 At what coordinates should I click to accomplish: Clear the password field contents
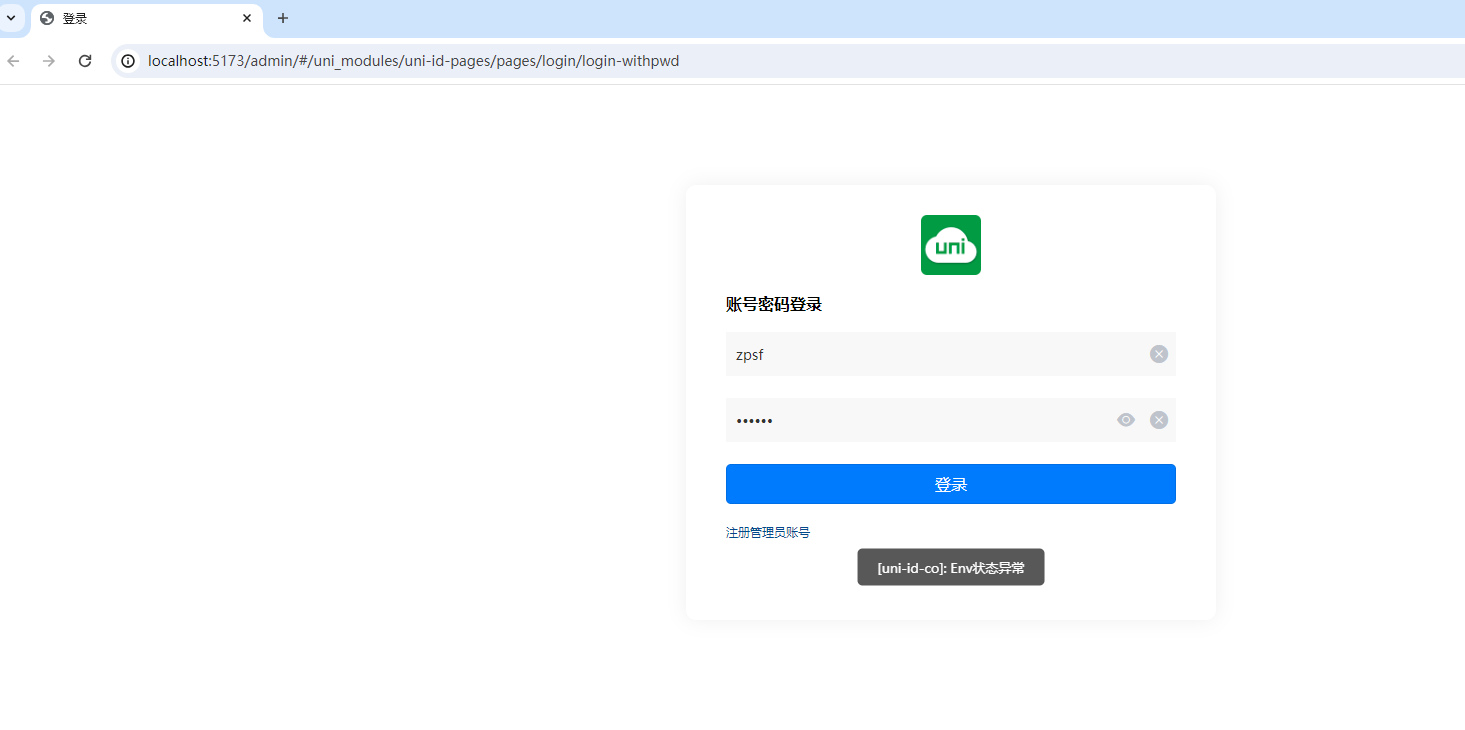1158,420
